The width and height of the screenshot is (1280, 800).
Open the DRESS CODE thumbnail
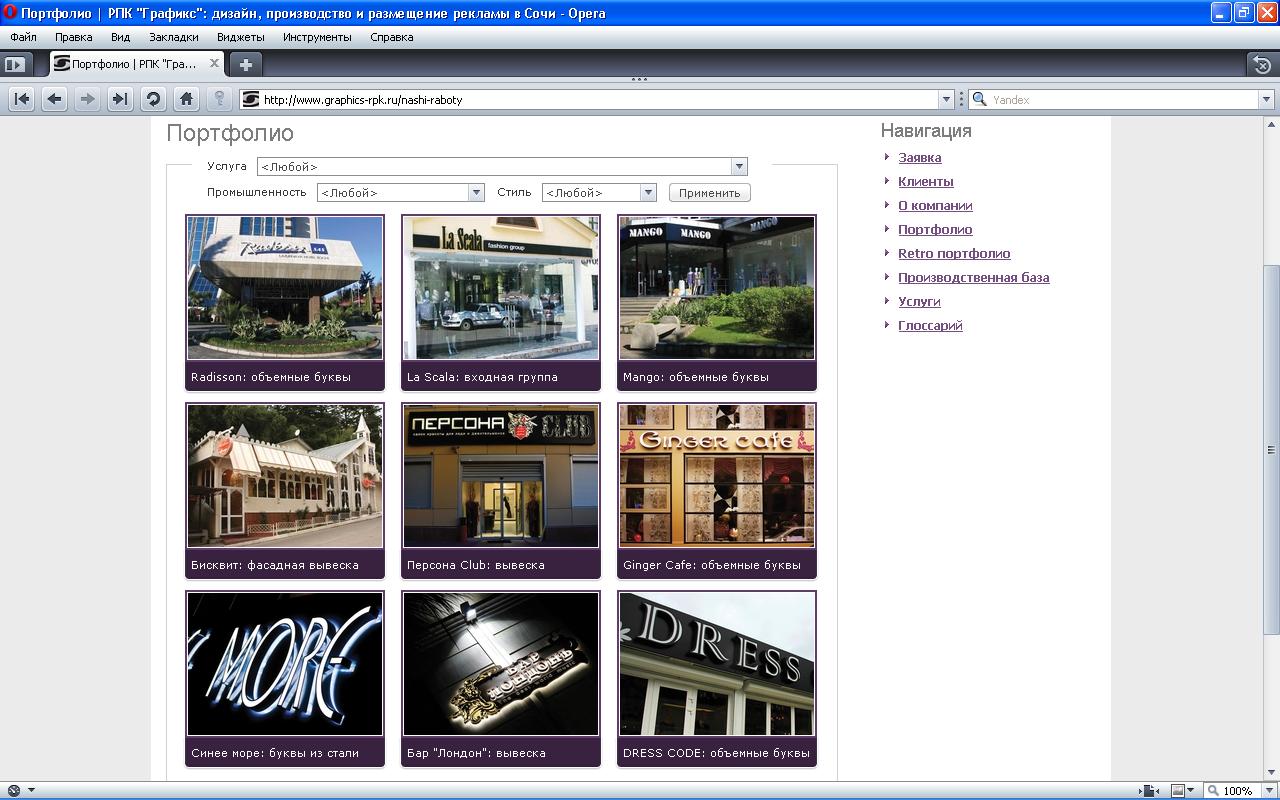tap(717, 664)
